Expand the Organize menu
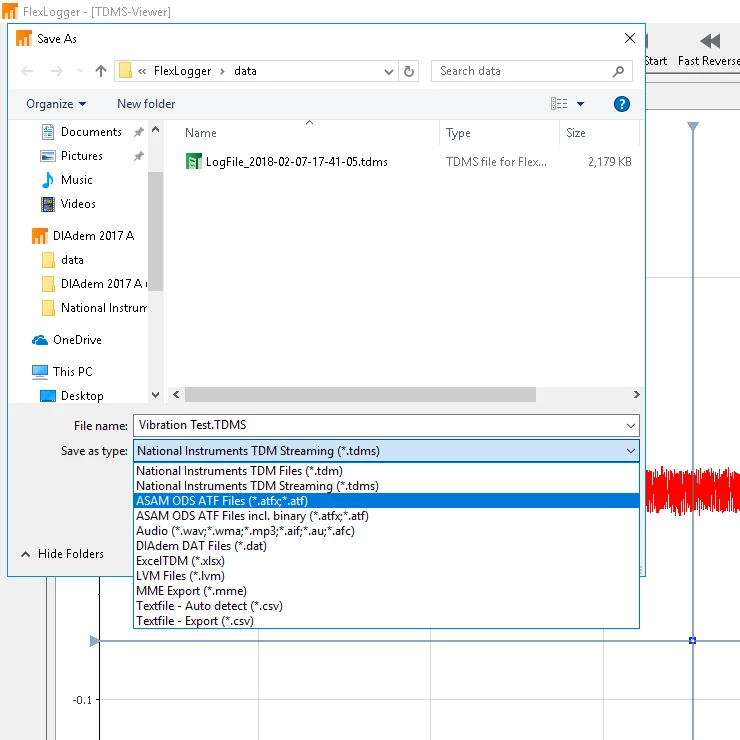740x740 pixels. click(56, 104)
